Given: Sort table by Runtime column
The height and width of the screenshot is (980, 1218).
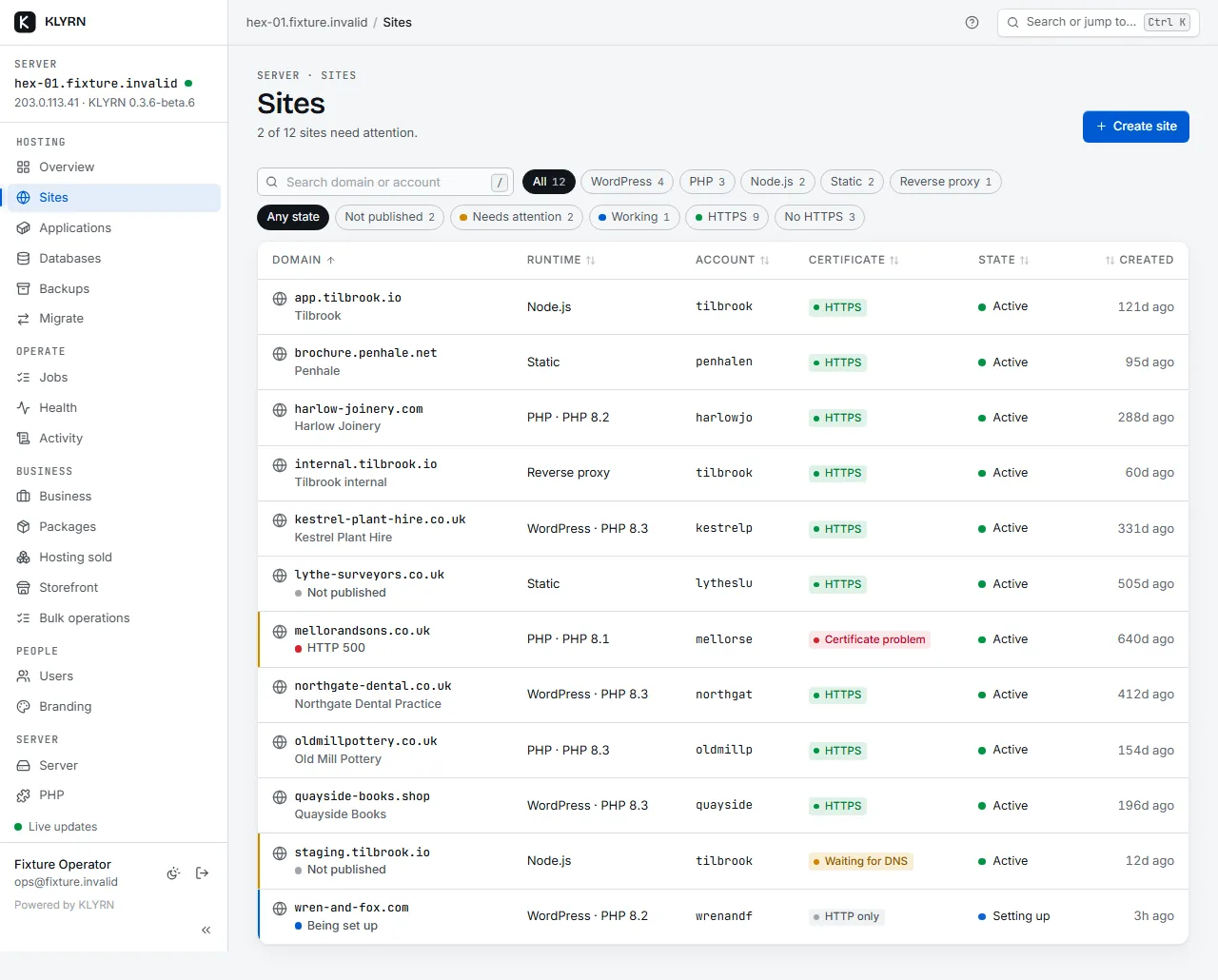Looking at the screenshot, I should click(561, 260).
